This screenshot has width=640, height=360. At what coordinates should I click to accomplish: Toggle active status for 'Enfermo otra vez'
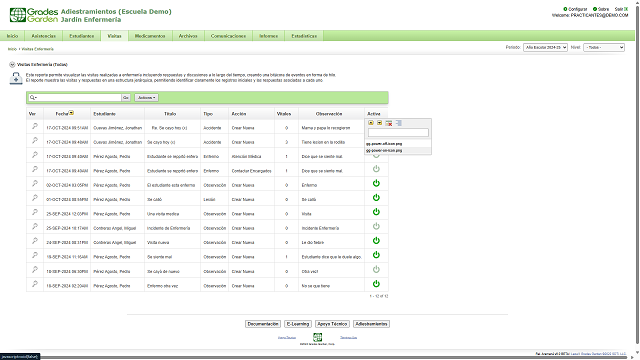(x=376, y=284)
